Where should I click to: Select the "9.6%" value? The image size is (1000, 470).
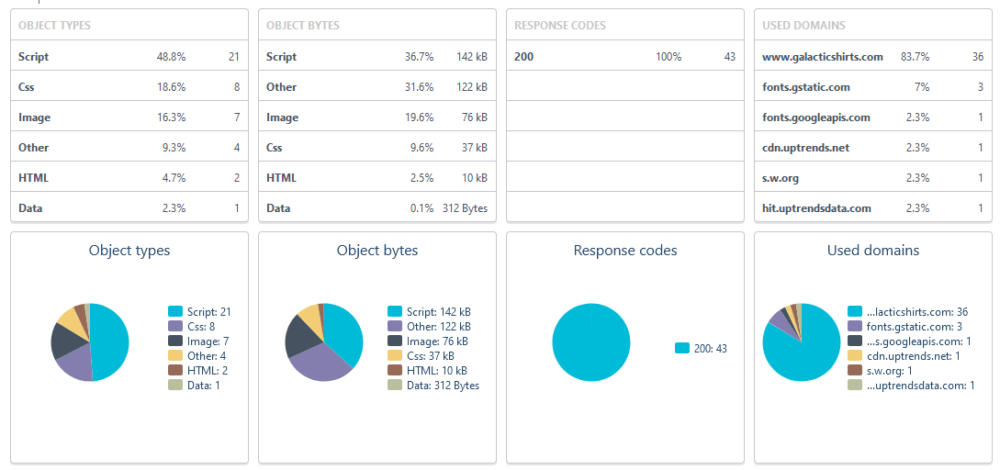[422, 147]
